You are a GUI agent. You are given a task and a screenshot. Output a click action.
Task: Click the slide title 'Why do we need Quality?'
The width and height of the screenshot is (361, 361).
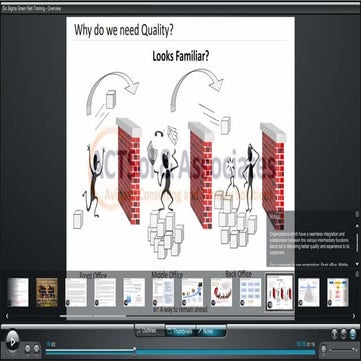[124, 30]
